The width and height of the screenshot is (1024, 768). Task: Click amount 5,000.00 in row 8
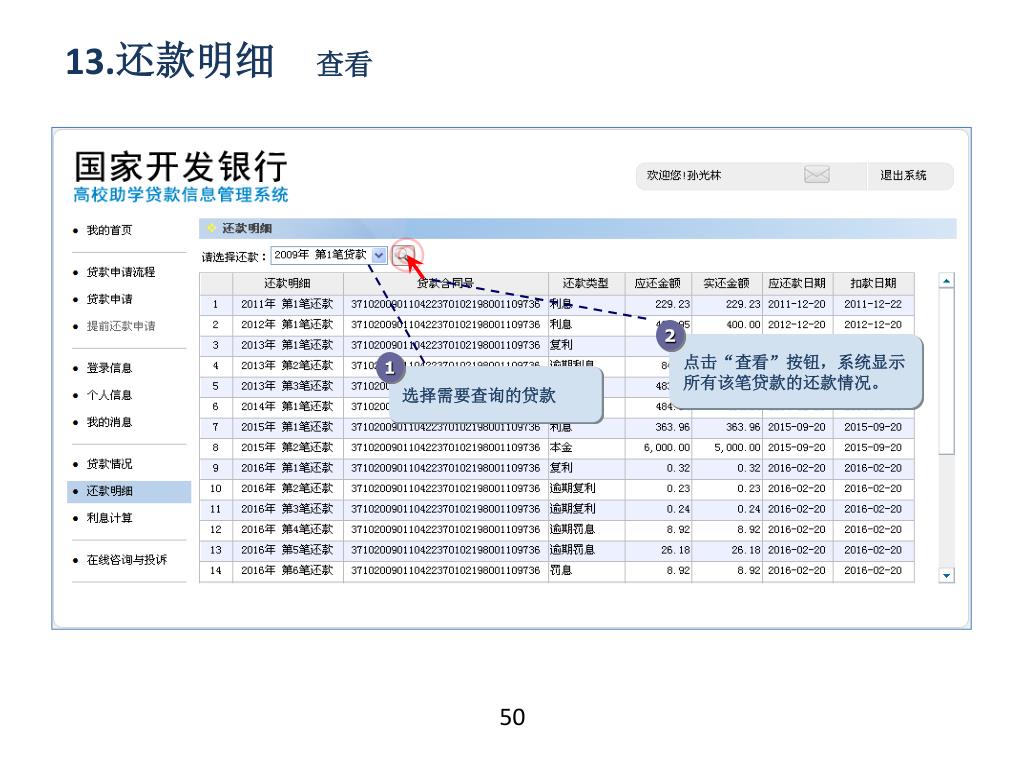point(737,447)
